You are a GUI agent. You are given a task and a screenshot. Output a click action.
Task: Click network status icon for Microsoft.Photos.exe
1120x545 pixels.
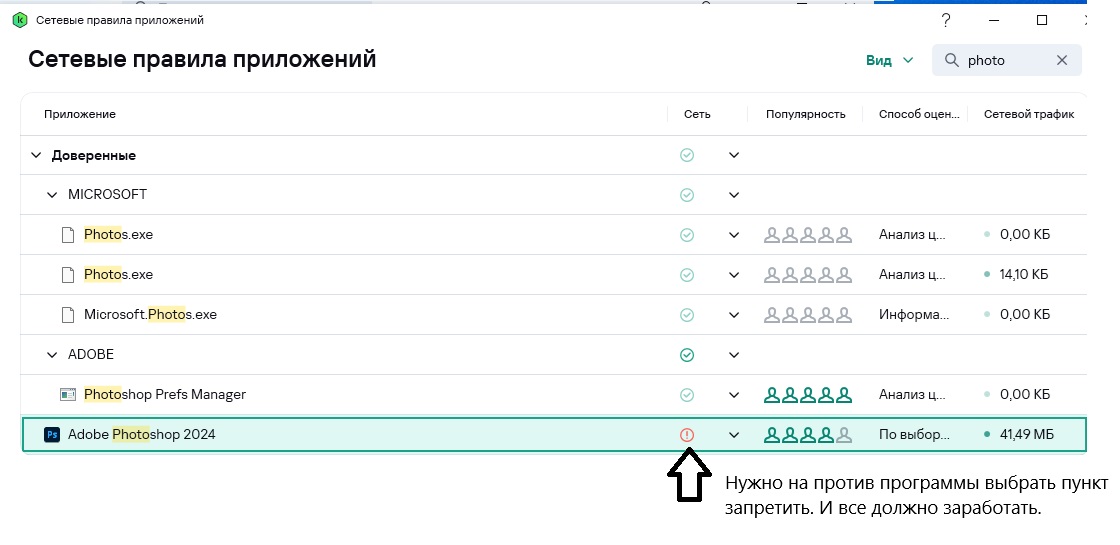(x=687, y=314)
